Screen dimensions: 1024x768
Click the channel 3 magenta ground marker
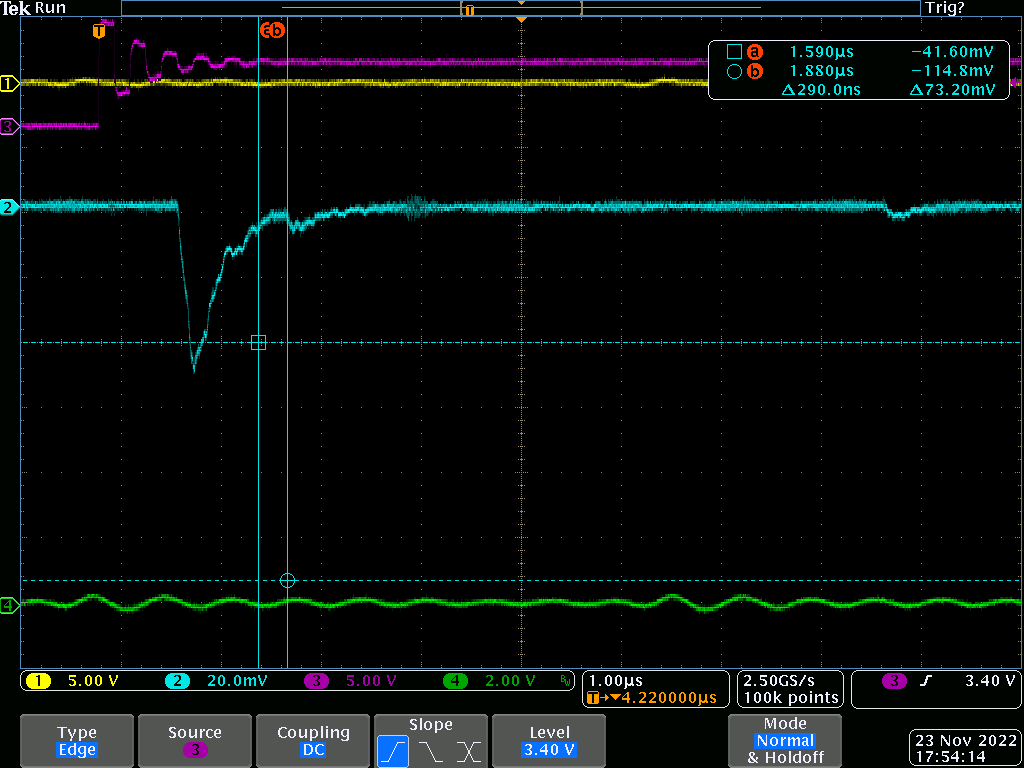click(x=9, y=126)
